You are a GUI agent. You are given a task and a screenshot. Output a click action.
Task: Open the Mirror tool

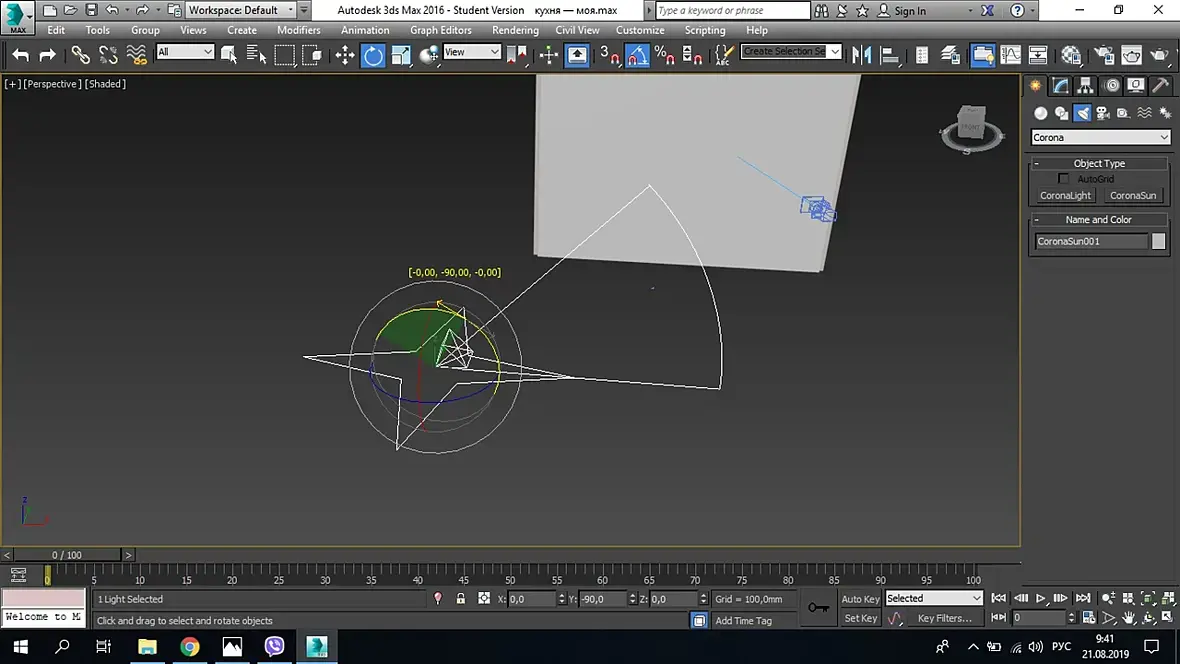pos(861,56)
